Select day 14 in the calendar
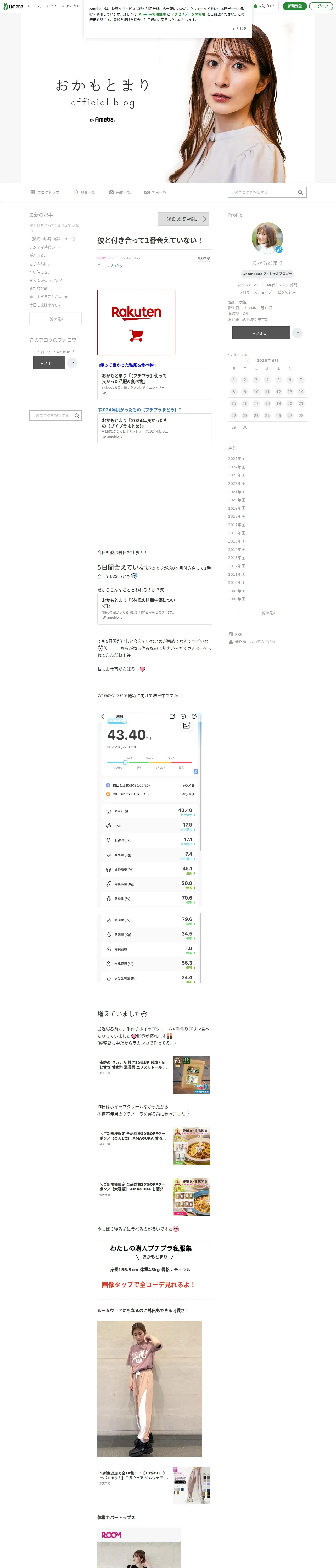The width and height of the screenshot is (336, 1568). pos(301,392)
